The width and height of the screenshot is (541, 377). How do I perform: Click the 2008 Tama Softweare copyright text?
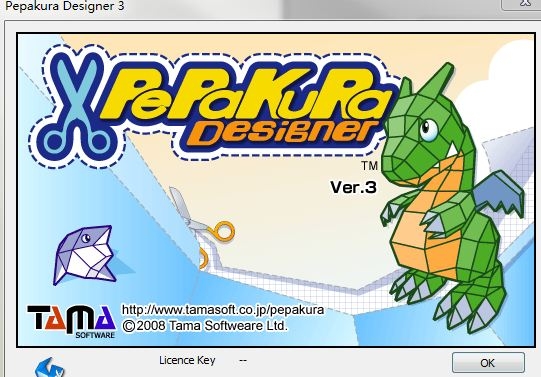205,326
